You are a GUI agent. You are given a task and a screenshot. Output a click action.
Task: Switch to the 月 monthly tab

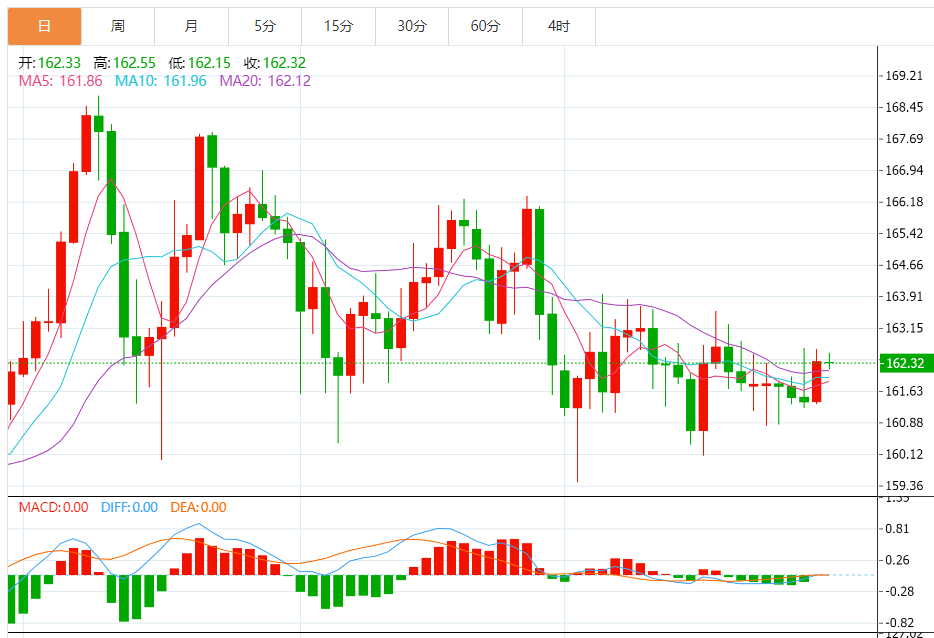pyautogui.click(x=191, y=26)
